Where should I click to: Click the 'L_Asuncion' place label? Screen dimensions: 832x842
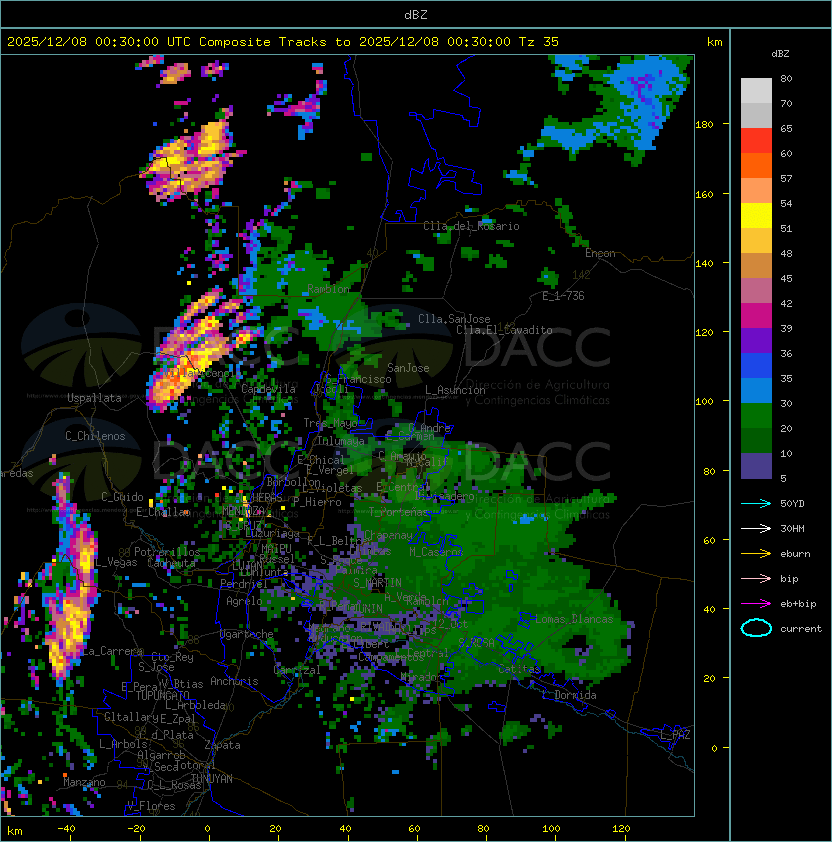coord(455,390)
